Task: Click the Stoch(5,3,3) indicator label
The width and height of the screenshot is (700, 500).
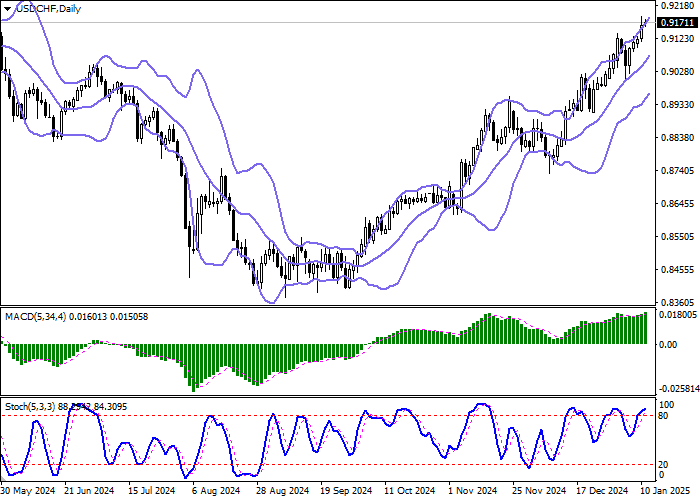Action: (32, 406)
